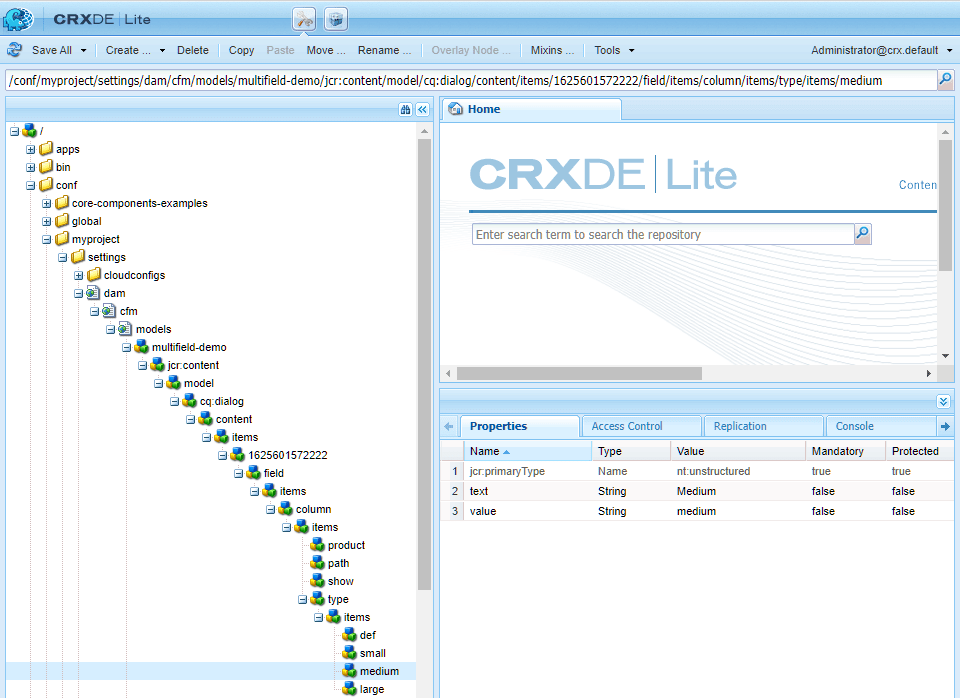
Task: Collapse the myproject folder
Action: (x=47, y=239)
